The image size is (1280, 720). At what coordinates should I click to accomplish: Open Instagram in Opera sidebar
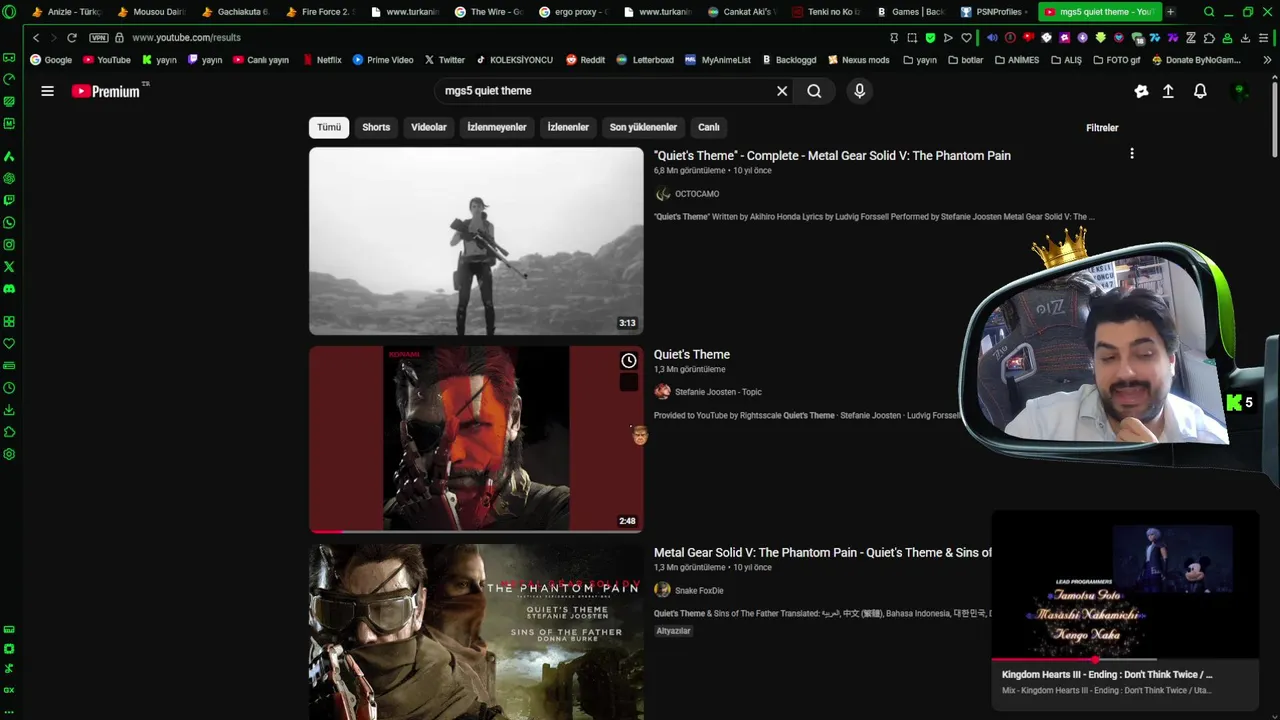click(9, 244)
